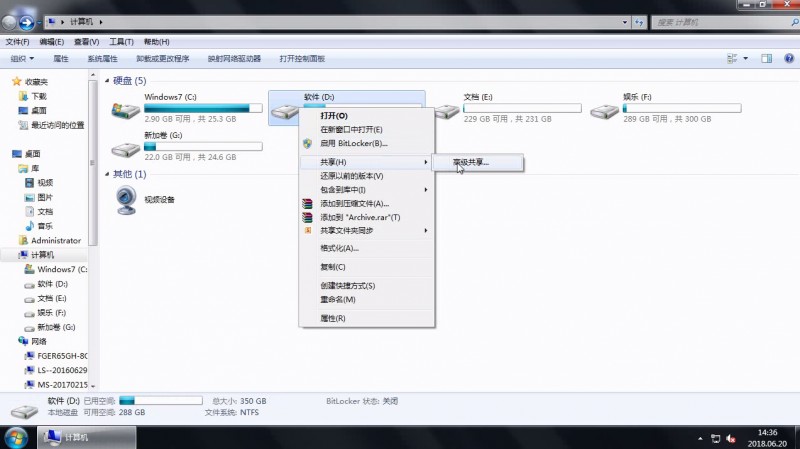The height and width of the screenshot is (449, 800).
Task: Click 高级共享... submenu item
Action: click(x=477, y=163)
